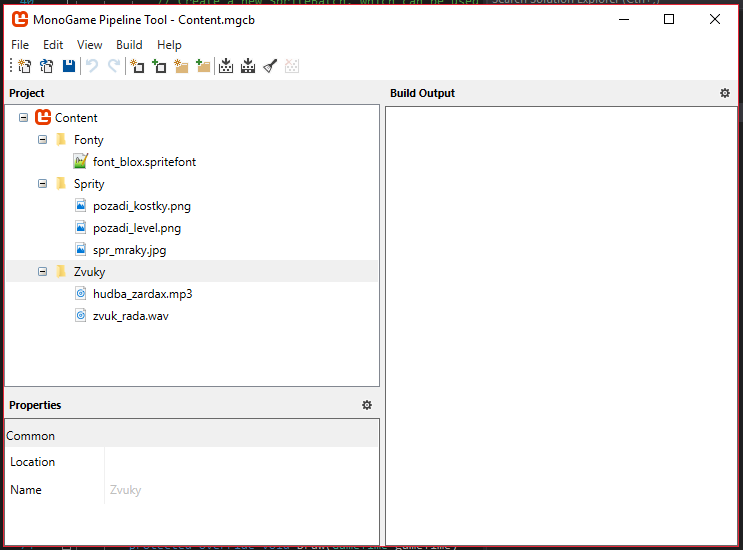Collapse the Zvuky folder
Viewport: 743px width, 550px height.
coord(43,272)
